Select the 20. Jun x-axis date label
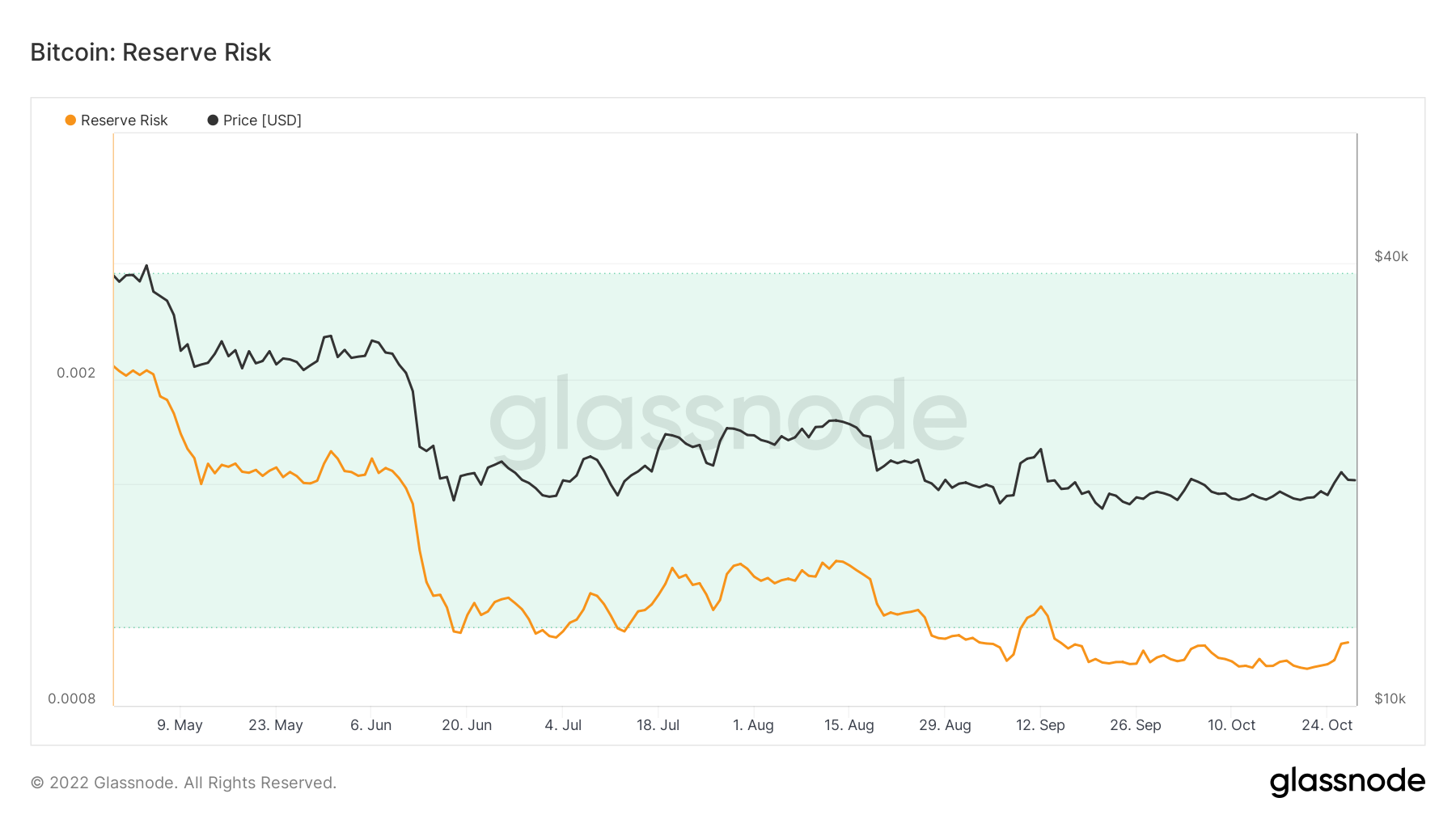Viewport: 1456px width, 819px height. 467,725
